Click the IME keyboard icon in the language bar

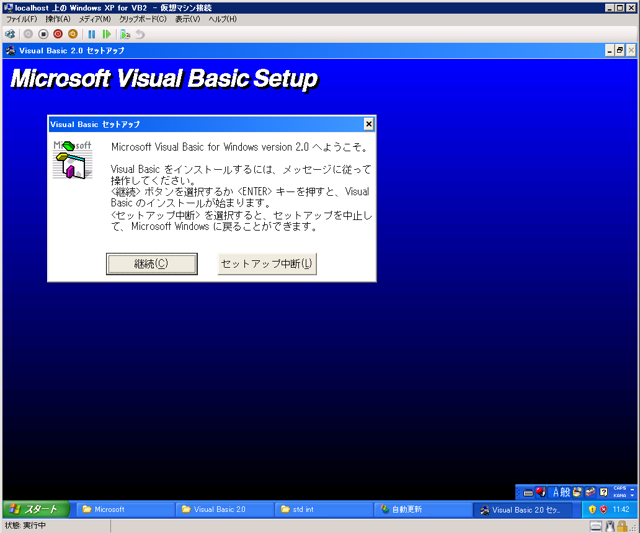point(528,493)
